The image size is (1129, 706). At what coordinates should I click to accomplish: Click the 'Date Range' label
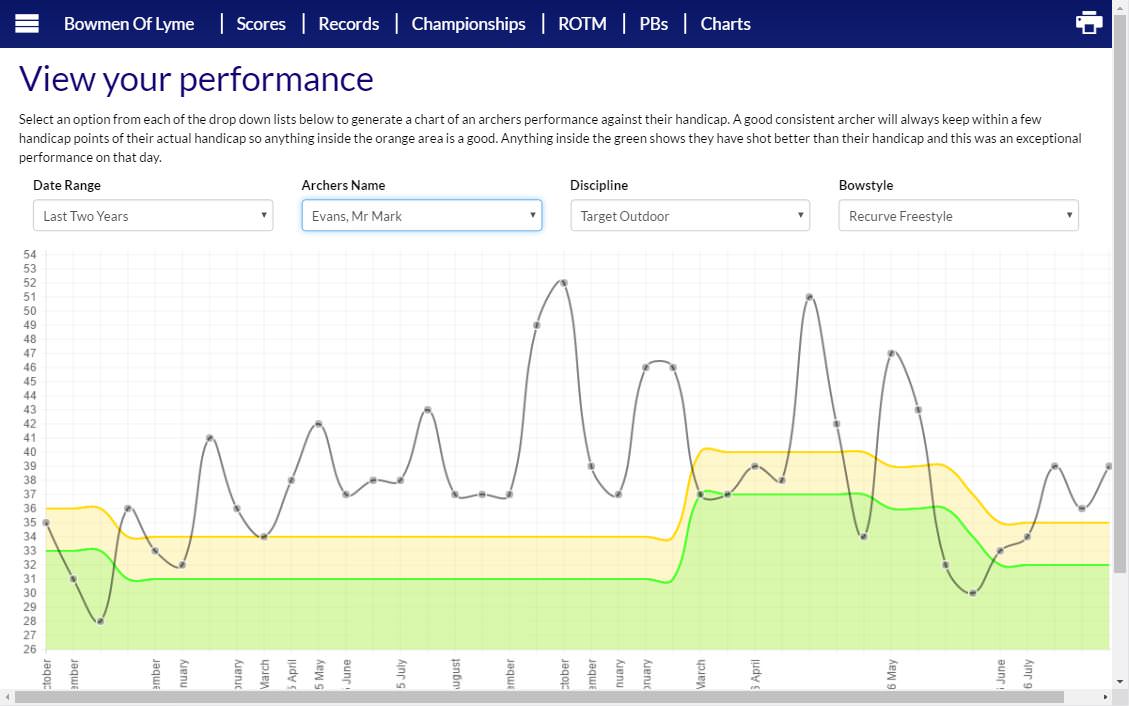click(x=67, y=185)
